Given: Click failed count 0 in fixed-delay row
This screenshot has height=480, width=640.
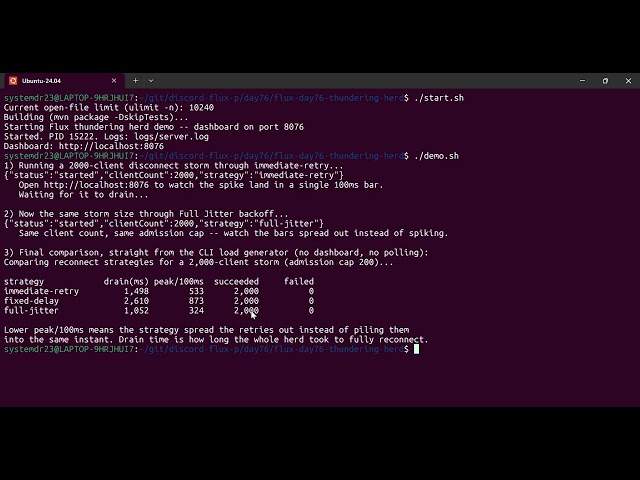Looking at the screenshot, I should point(311,301).
